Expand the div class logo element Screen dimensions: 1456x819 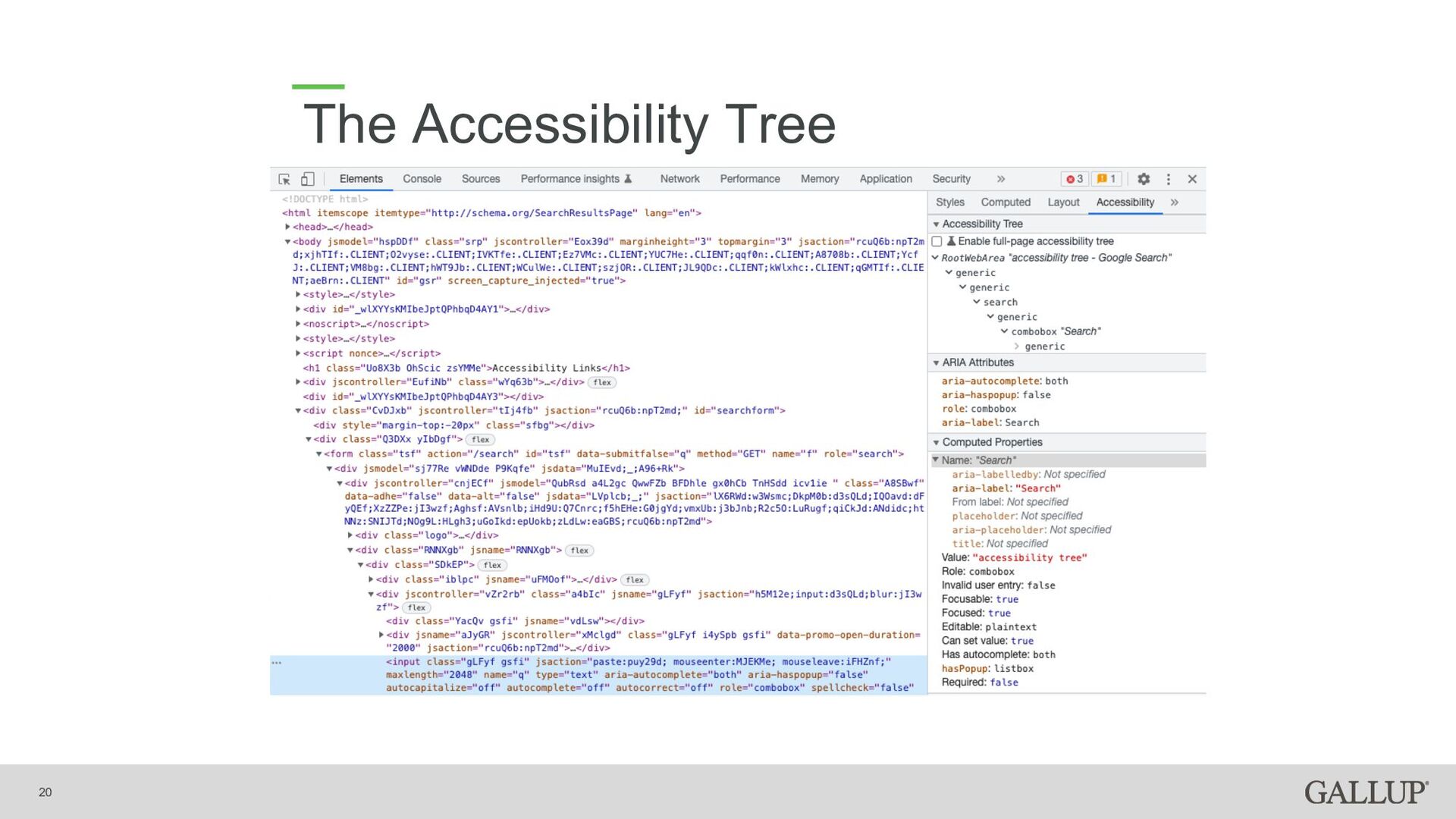point(350,535)
